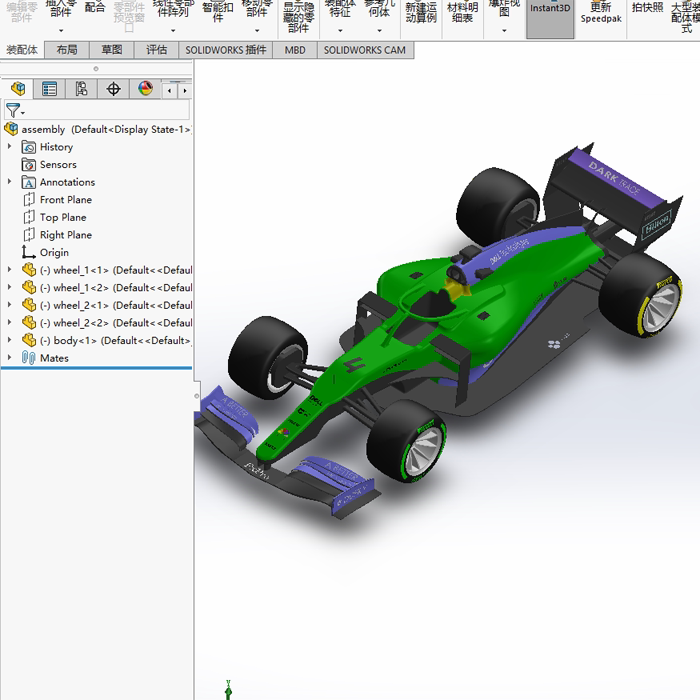The width and height of the screenshot is (700, 700).
Task: Click the tree filter funnel icon
Action: coord(13,110)
